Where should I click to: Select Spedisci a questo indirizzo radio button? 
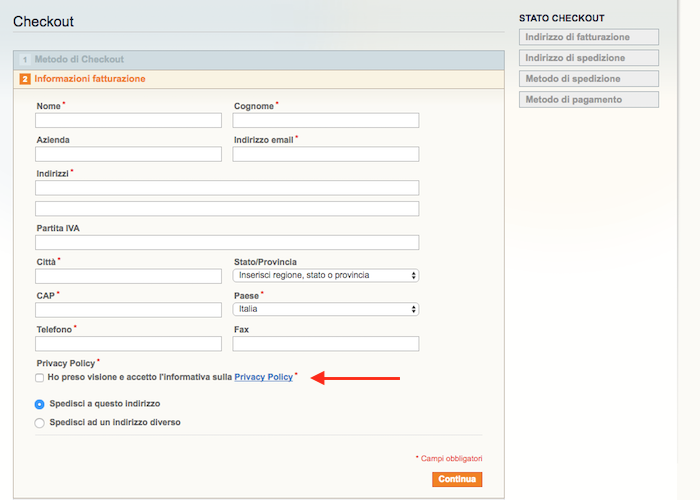(x=40, y=404)
